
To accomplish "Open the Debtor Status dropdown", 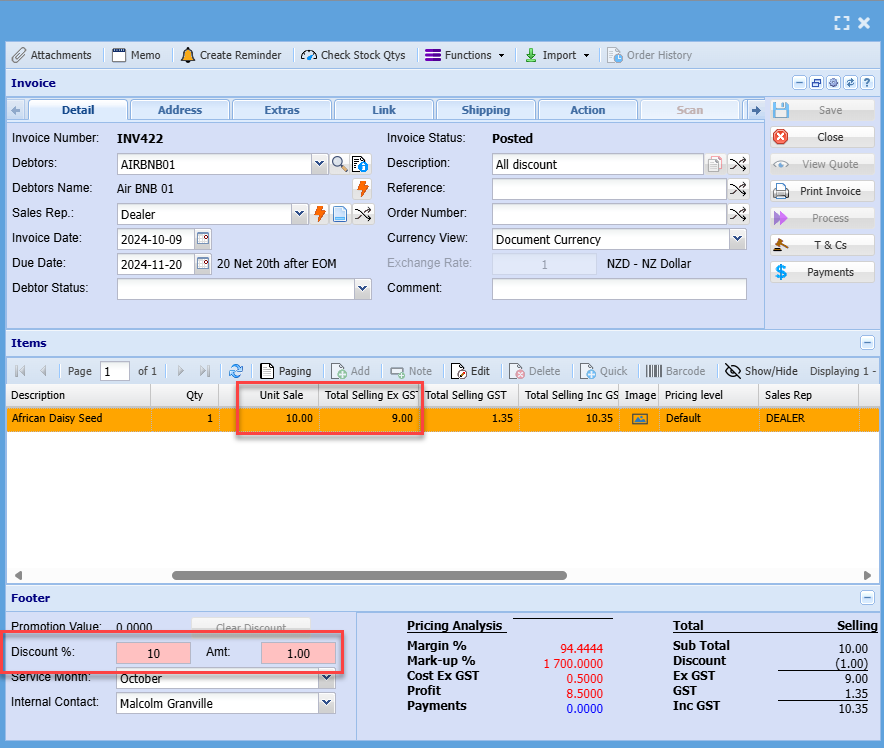I will click(362, 289).
